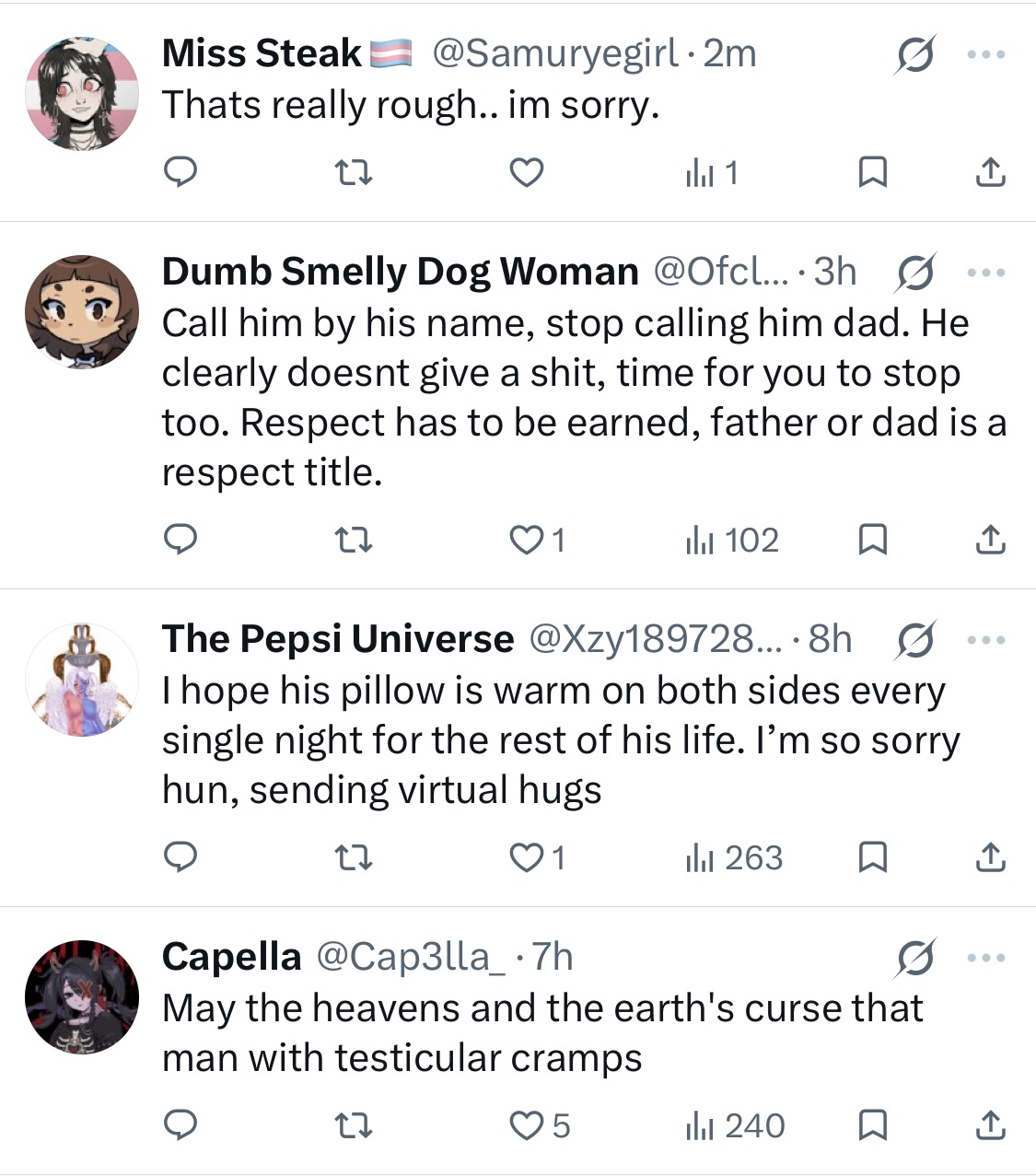Open Grok explain on Dumb Smelly Dog Woman tweet
Screen dimensions: 1036x1176
[x=915, y=273]
